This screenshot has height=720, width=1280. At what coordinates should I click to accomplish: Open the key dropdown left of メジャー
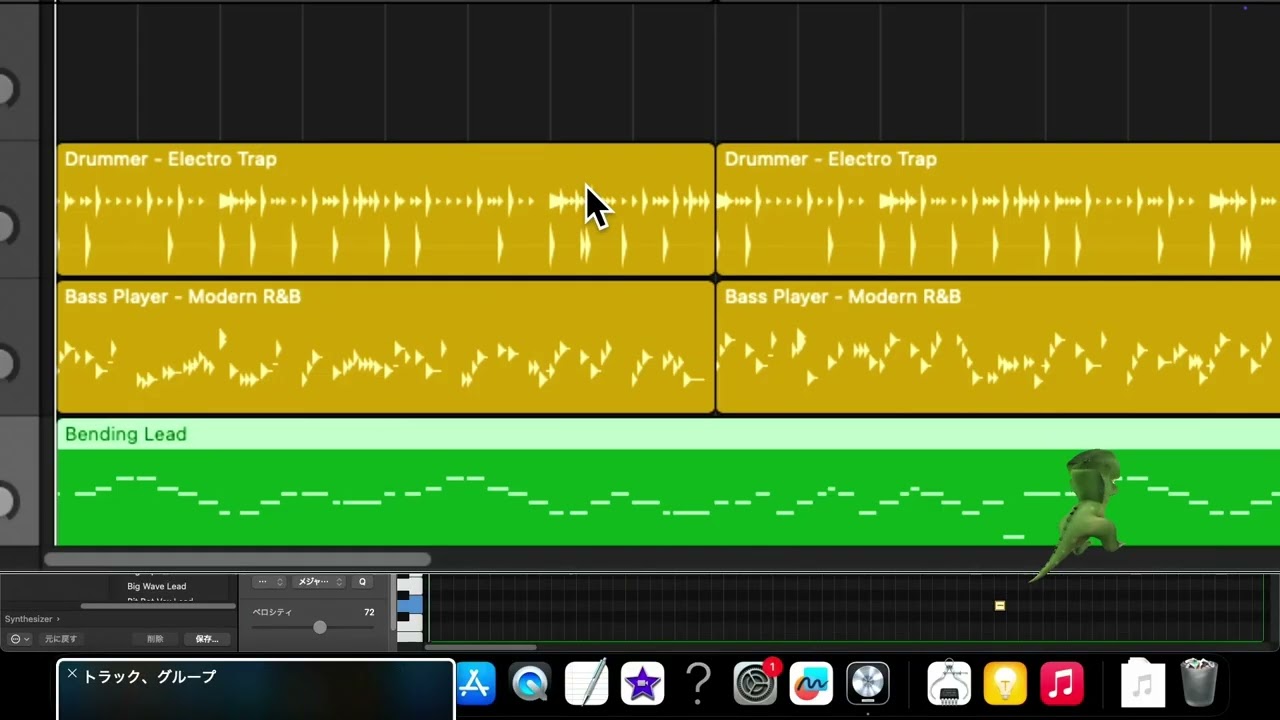[x=270, y=582]
